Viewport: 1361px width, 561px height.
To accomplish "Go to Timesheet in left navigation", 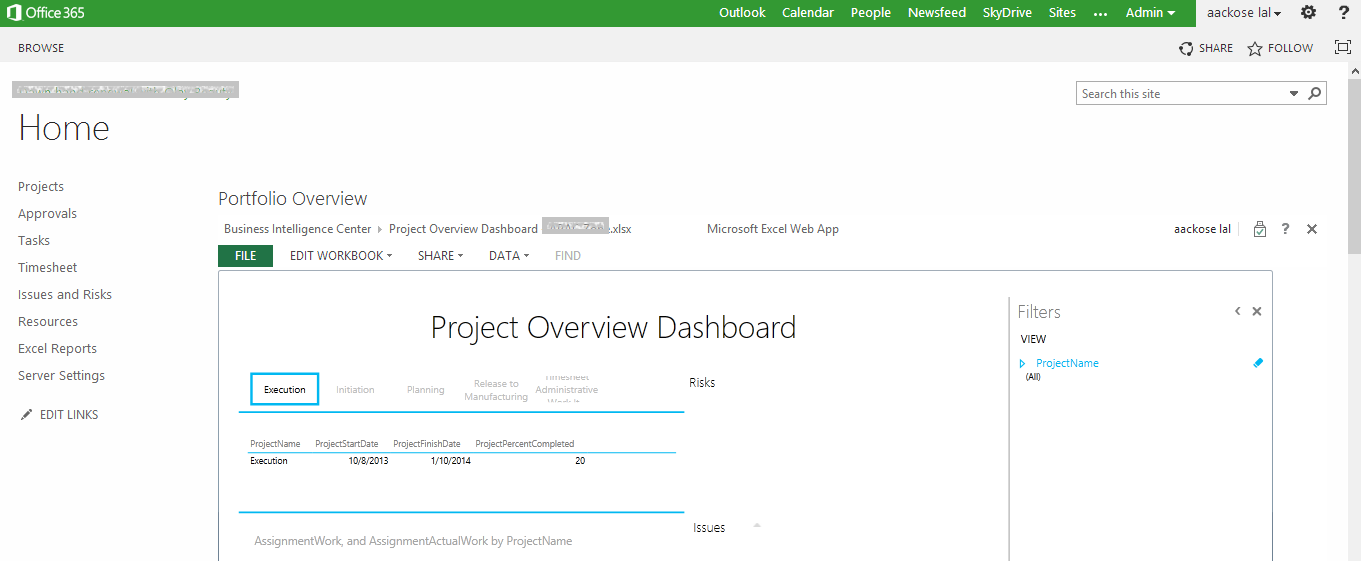I will pyautogui.click(x=47, y=268).
